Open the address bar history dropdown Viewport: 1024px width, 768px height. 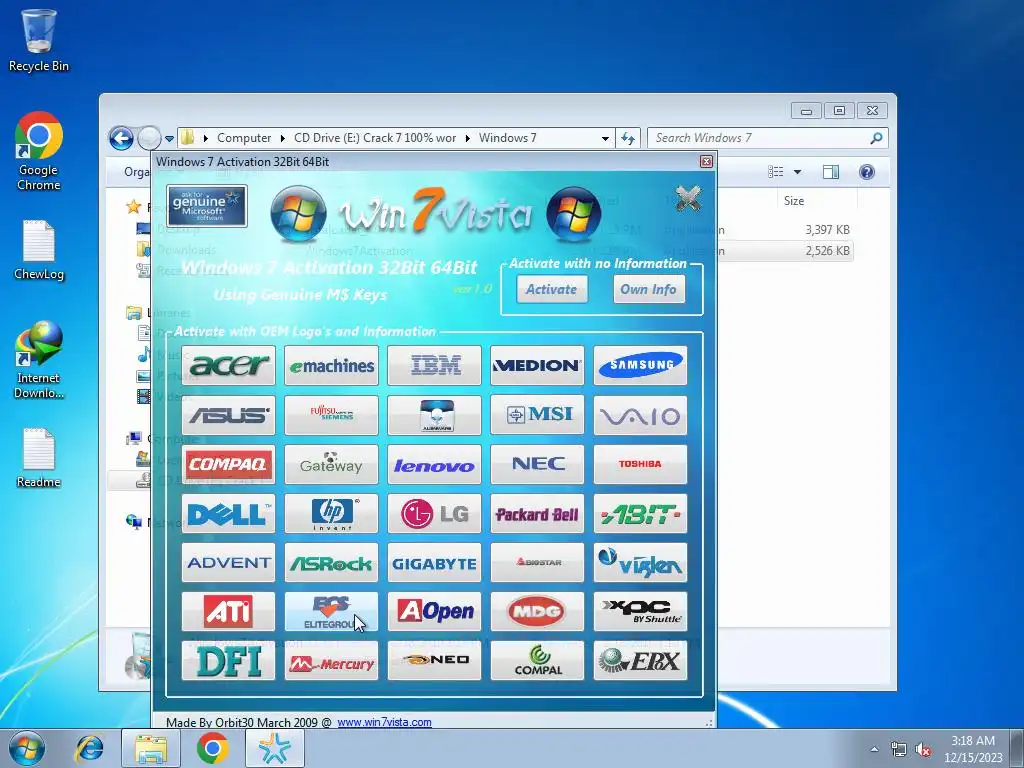(605, 138)
